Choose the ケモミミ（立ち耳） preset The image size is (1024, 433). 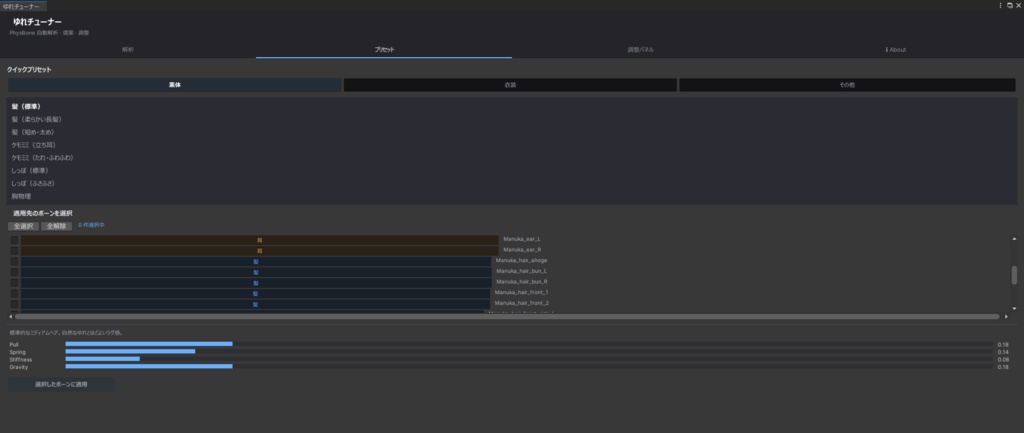pos(512,145)
